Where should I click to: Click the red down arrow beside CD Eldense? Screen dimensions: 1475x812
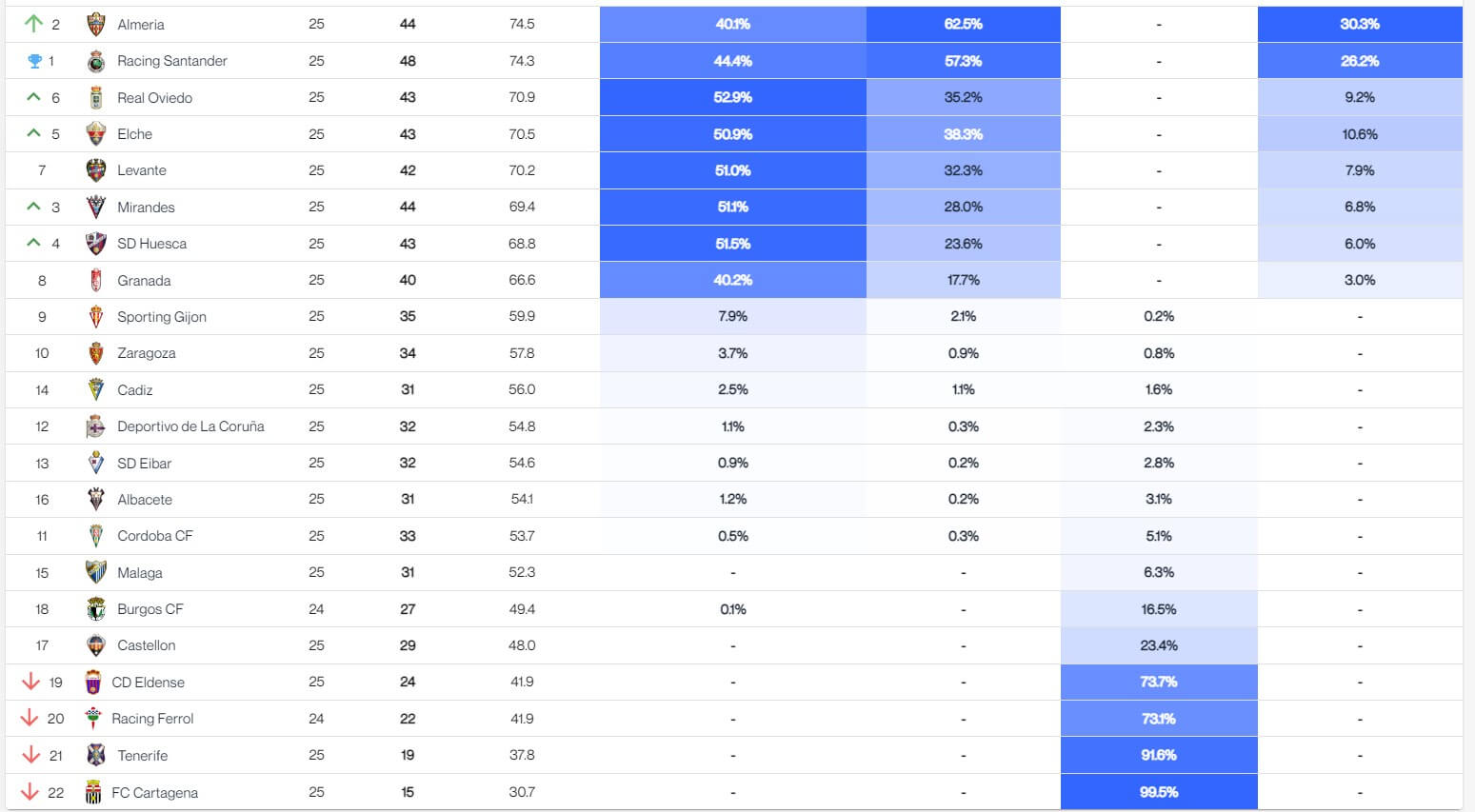tap(30, 682)
